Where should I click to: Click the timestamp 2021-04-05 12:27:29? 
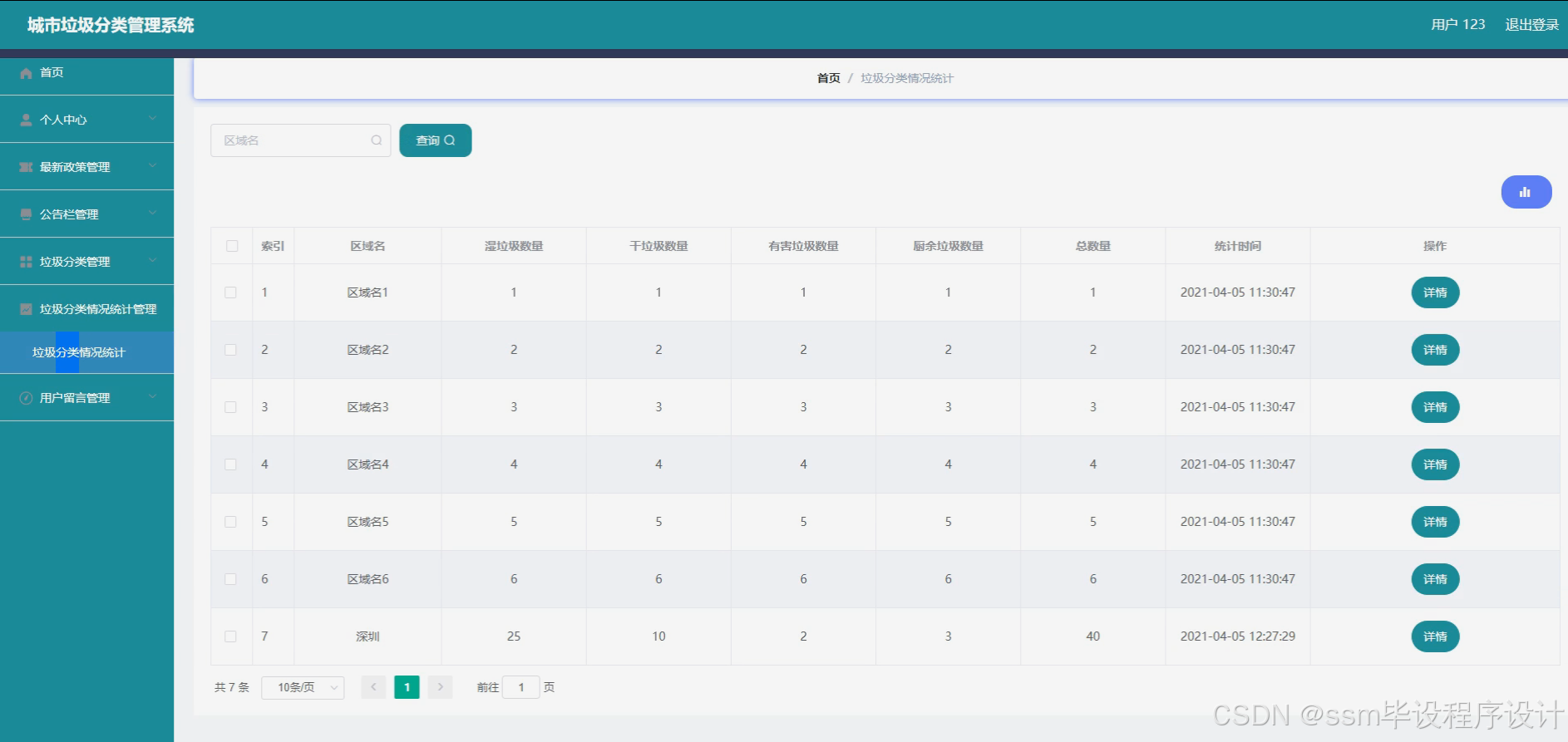[x=1238, y=636]
